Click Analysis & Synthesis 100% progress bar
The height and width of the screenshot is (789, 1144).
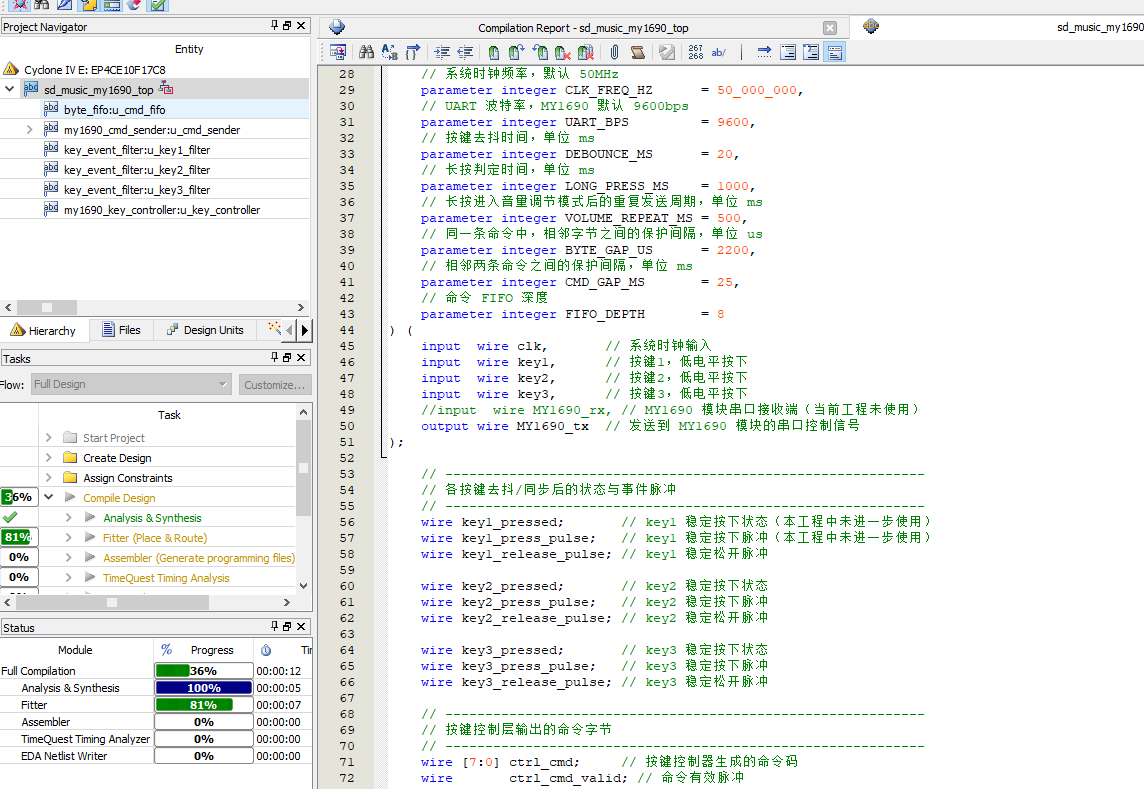coord(204,688)
